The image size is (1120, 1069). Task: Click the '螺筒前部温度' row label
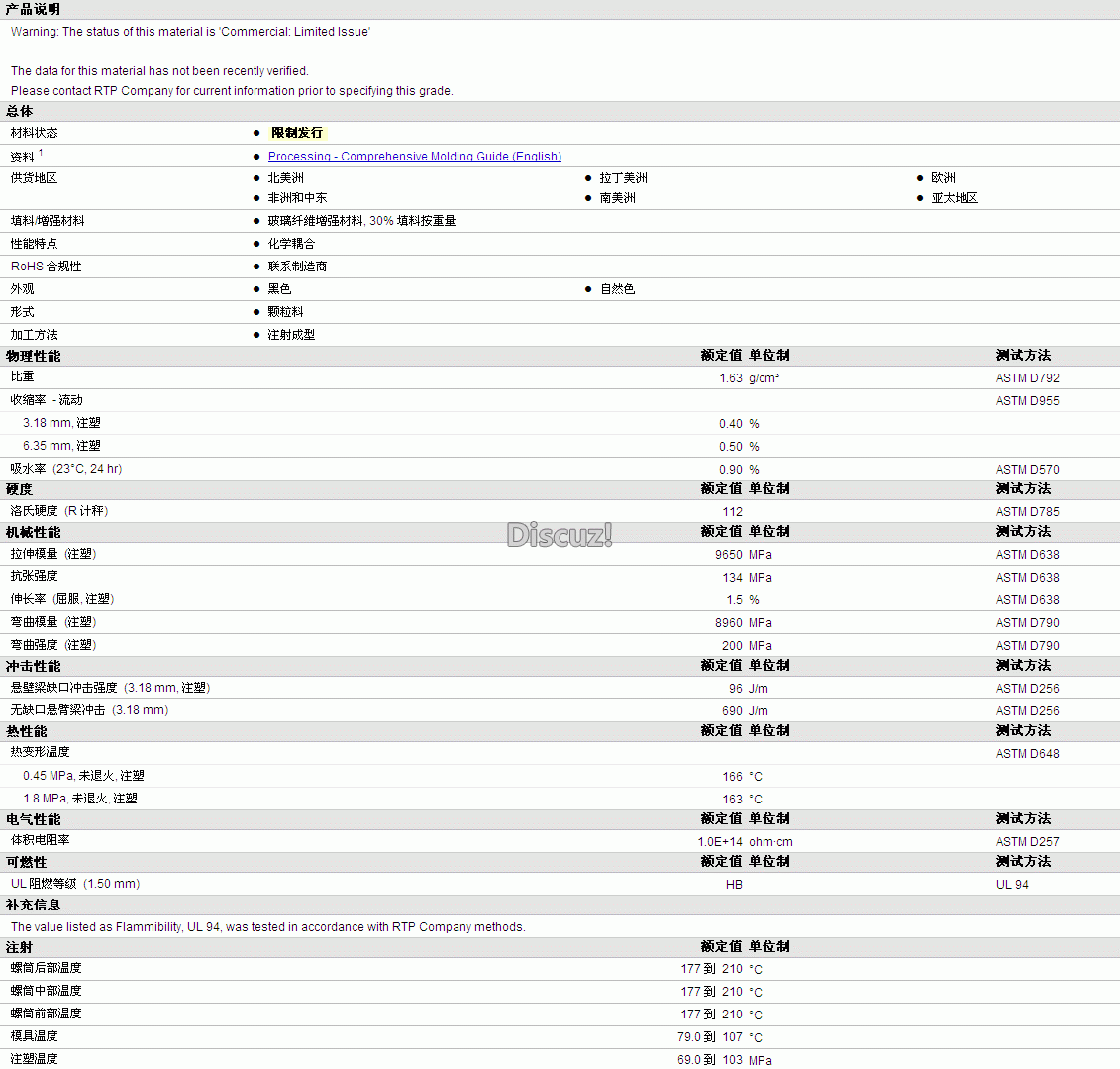click(46, 1014)
